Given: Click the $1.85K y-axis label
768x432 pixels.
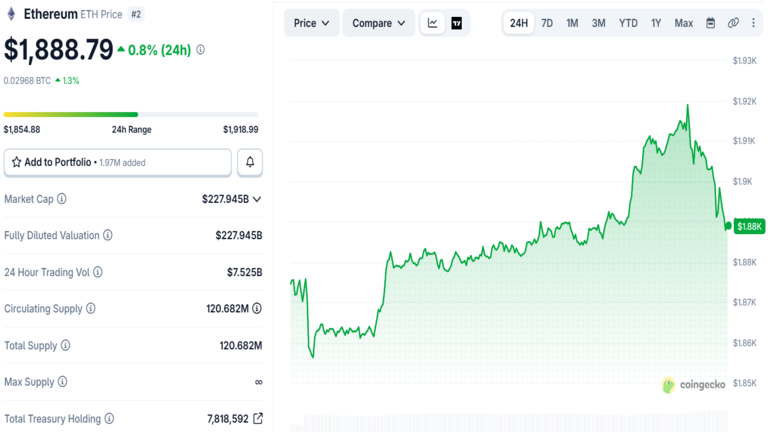Looking at the screenshot, I should 744,383.
